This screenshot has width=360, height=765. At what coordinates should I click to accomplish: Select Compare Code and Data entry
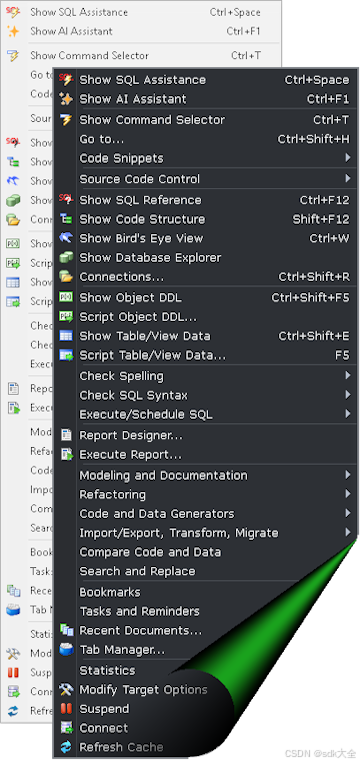[150, 552]
